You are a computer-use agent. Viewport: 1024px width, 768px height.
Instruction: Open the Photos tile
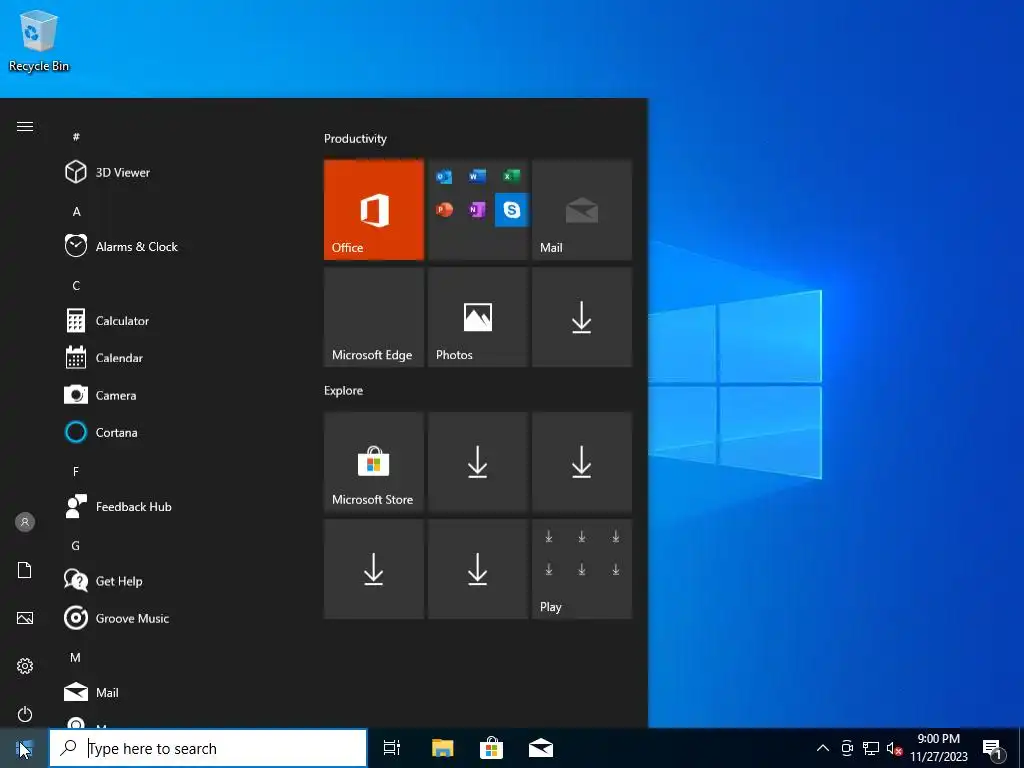click(x=478, y=317)
